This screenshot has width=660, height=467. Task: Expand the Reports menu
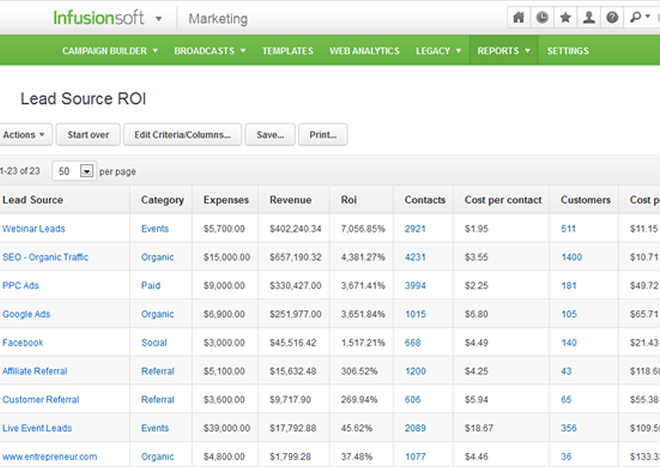(504, 51)
